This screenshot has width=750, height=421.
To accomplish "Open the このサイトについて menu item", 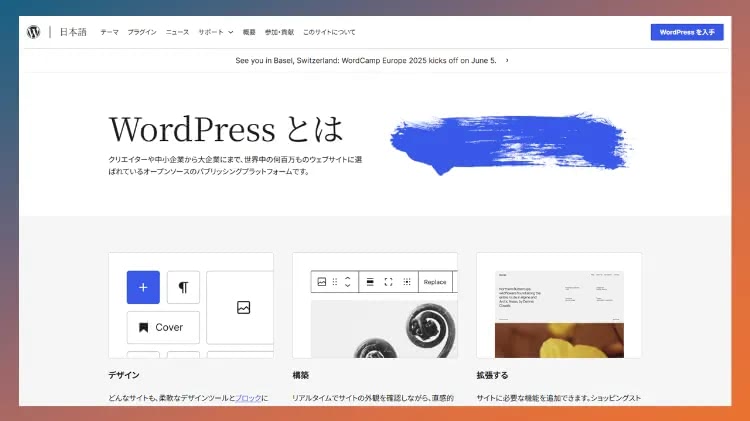I will point(329,32).
